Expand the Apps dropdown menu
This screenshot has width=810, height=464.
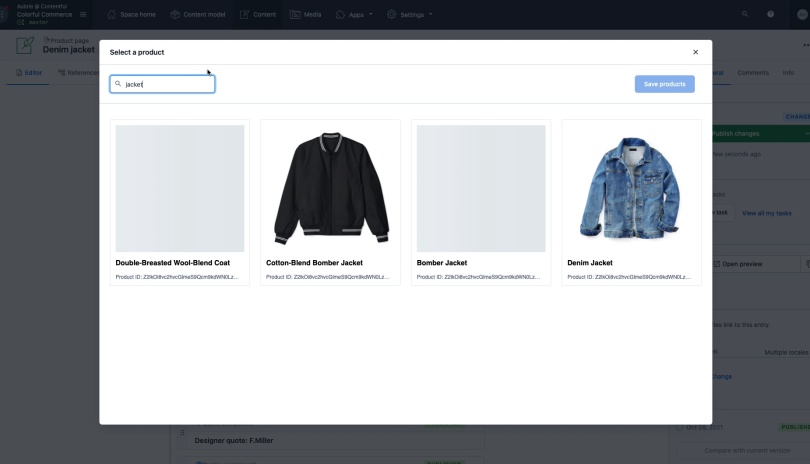tap(354, 14)
